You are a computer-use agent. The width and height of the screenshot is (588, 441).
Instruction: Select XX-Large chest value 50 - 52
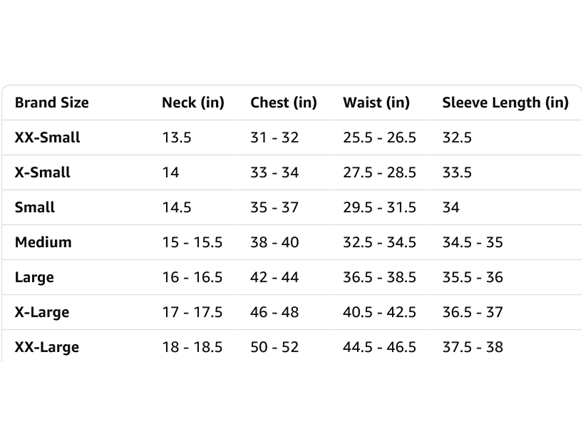click(x=274, y=347)
